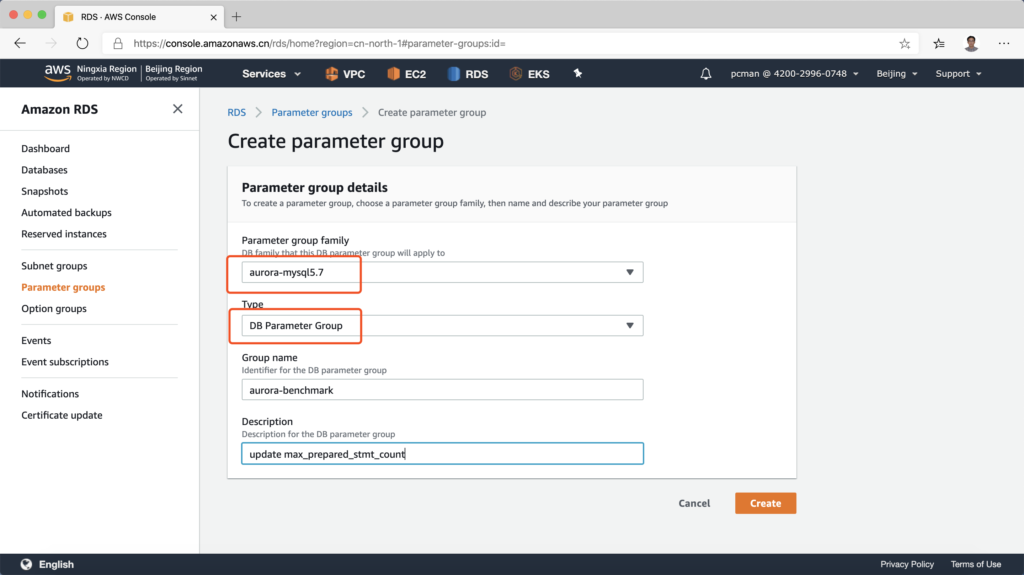Open the EC2 service shortcut
1024x575 pixels.
[x=406, y=74]
